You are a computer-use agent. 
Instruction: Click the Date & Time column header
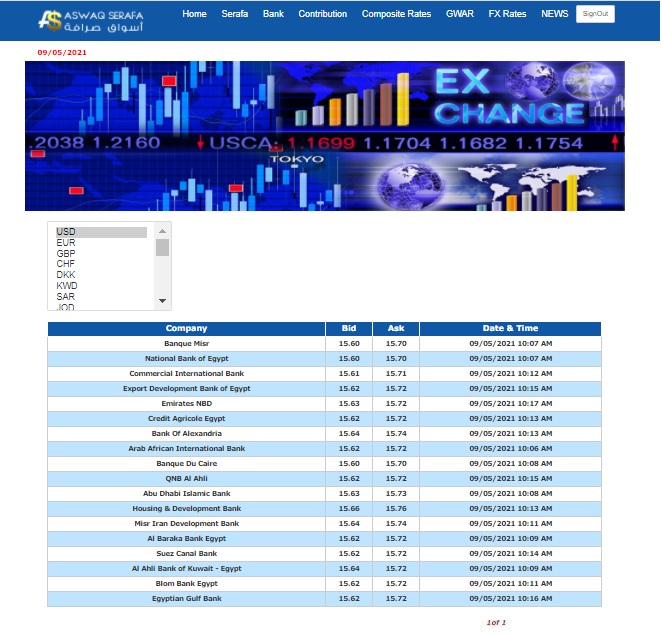(x=511, y=329)
